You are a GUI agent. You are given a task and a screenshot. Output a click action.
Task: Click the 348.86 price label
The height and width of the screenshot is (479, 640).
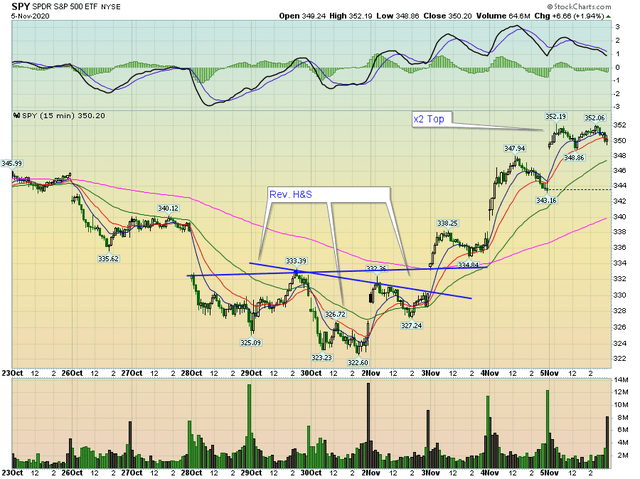574,157
